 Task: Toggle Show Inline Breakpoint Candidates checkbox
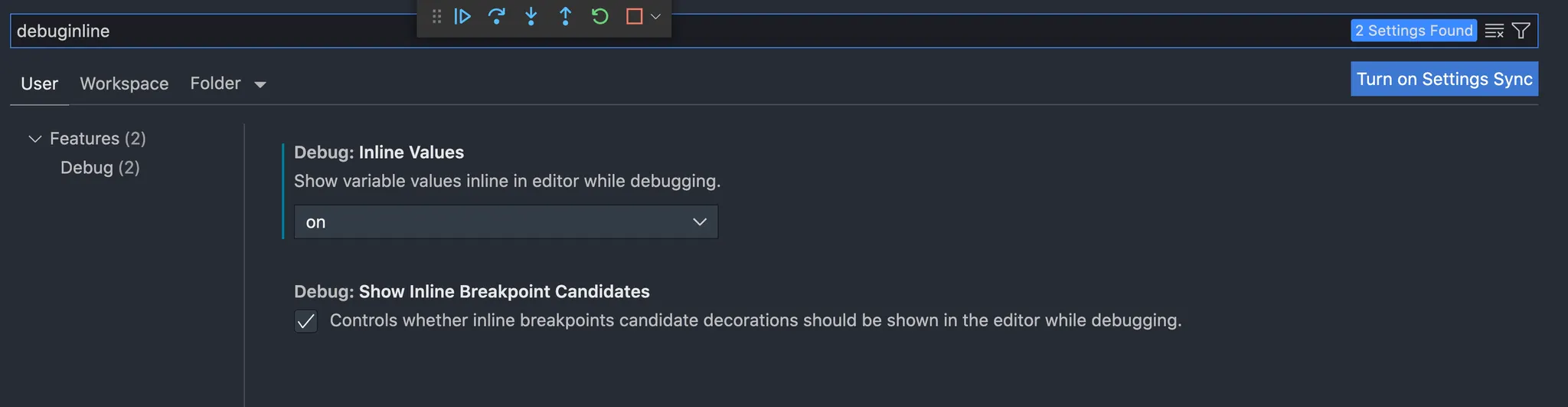(305, 321)
